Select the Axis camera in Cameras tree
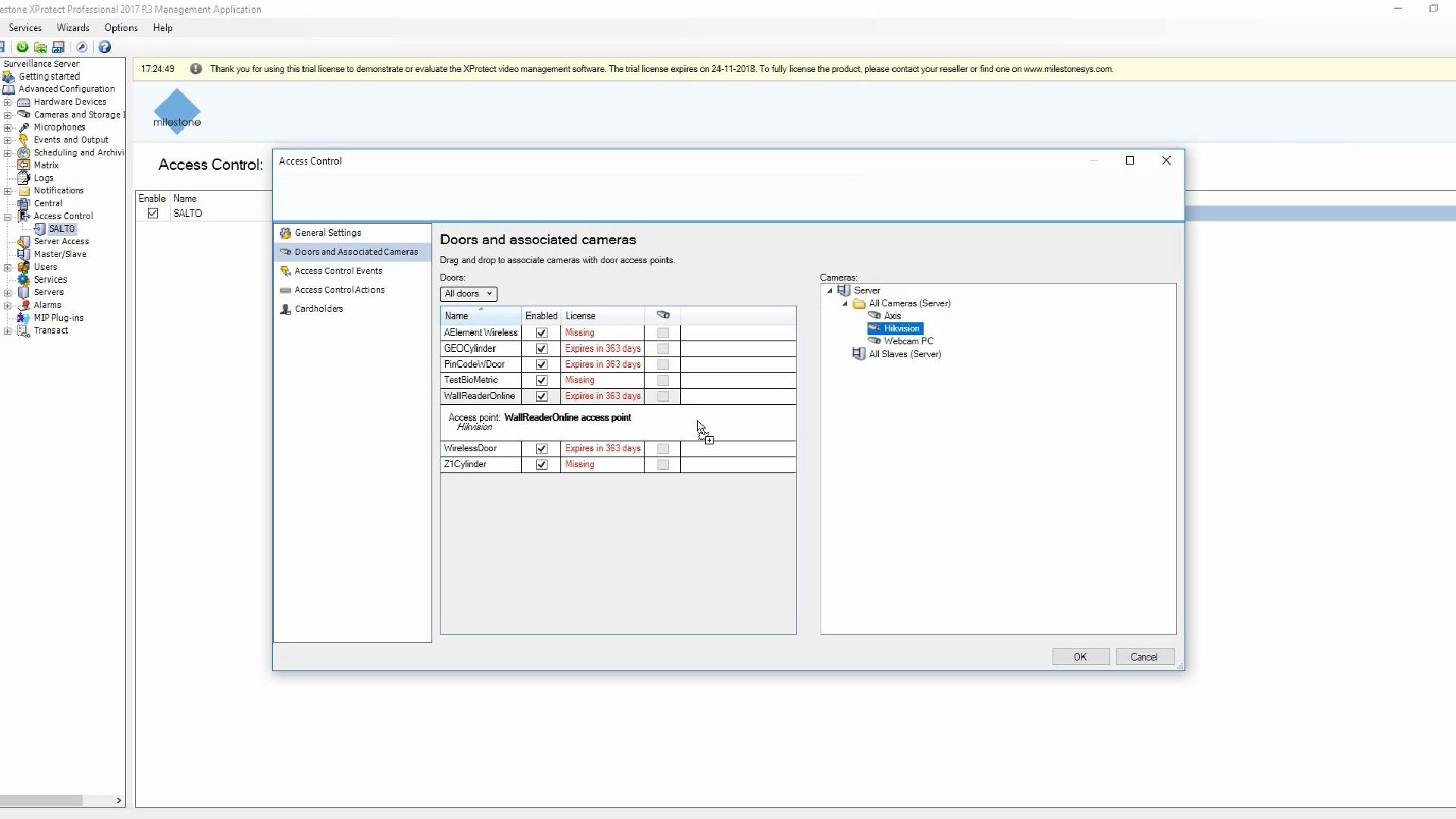The height and width of the screenshot is (819, 1456). (893, 316)
